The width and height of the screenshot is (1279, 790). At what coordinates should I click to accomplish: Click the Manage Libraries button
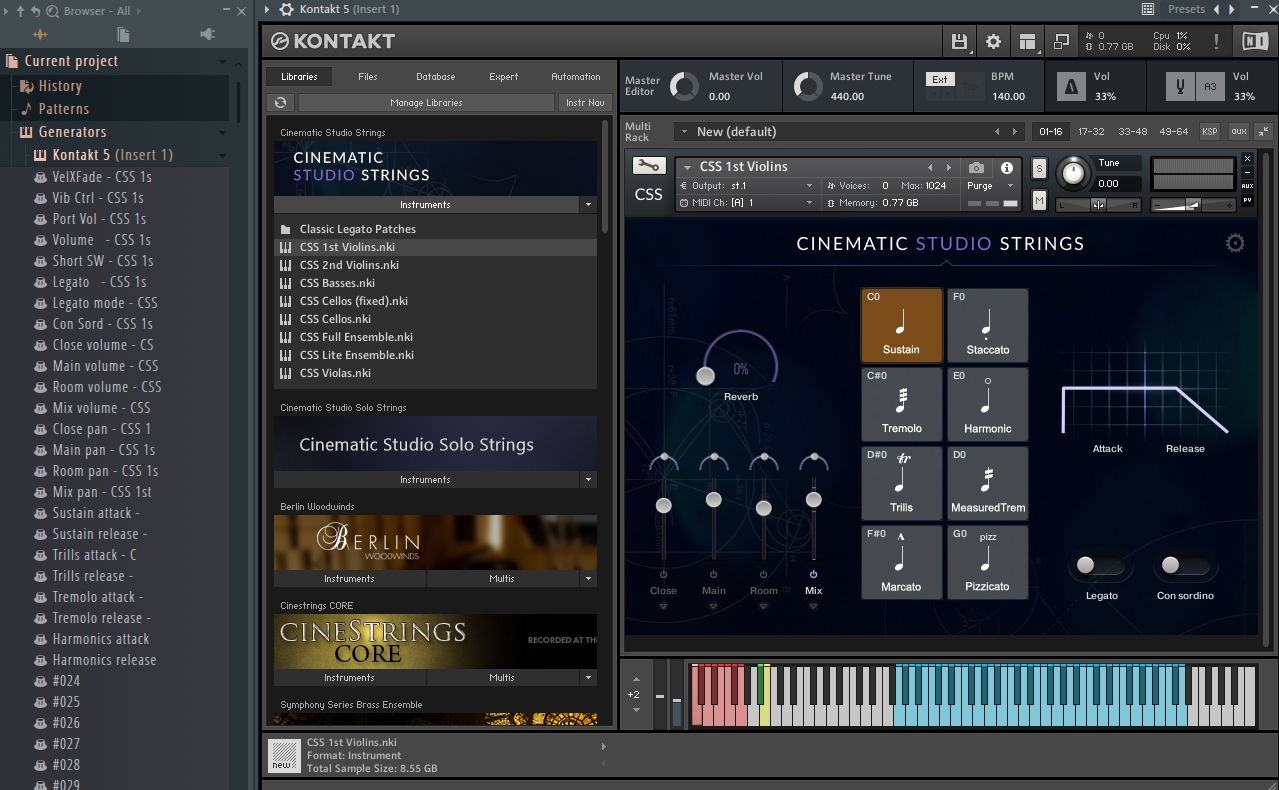(426, 103)
